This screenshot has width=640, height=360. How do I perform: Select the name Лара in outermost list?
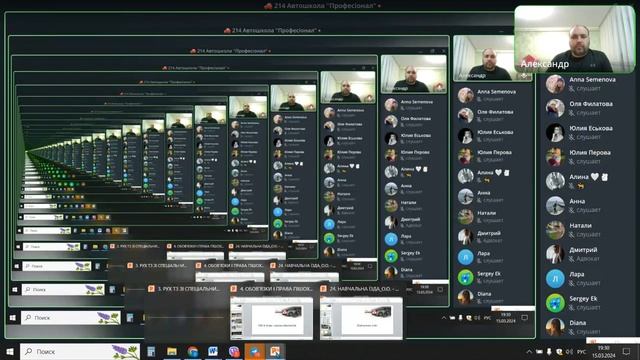[576, 274]
